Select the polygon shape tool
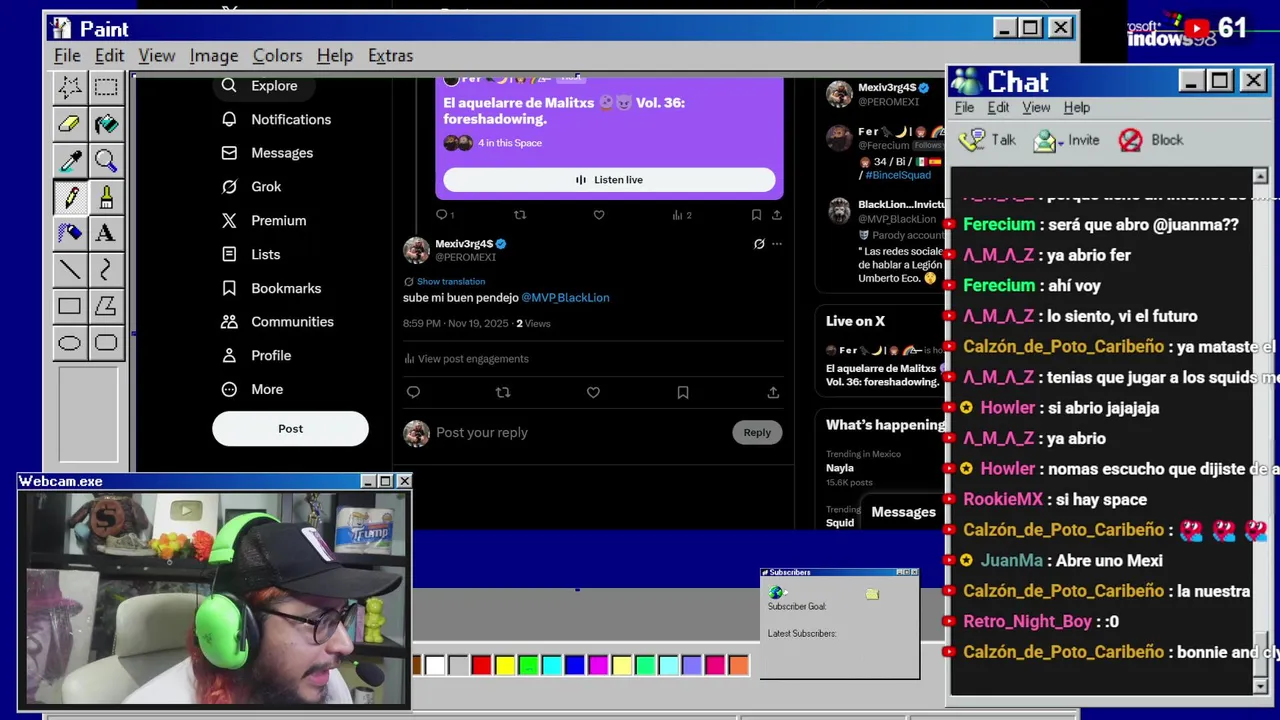1280x720 pixels. (x=105, y=306)
